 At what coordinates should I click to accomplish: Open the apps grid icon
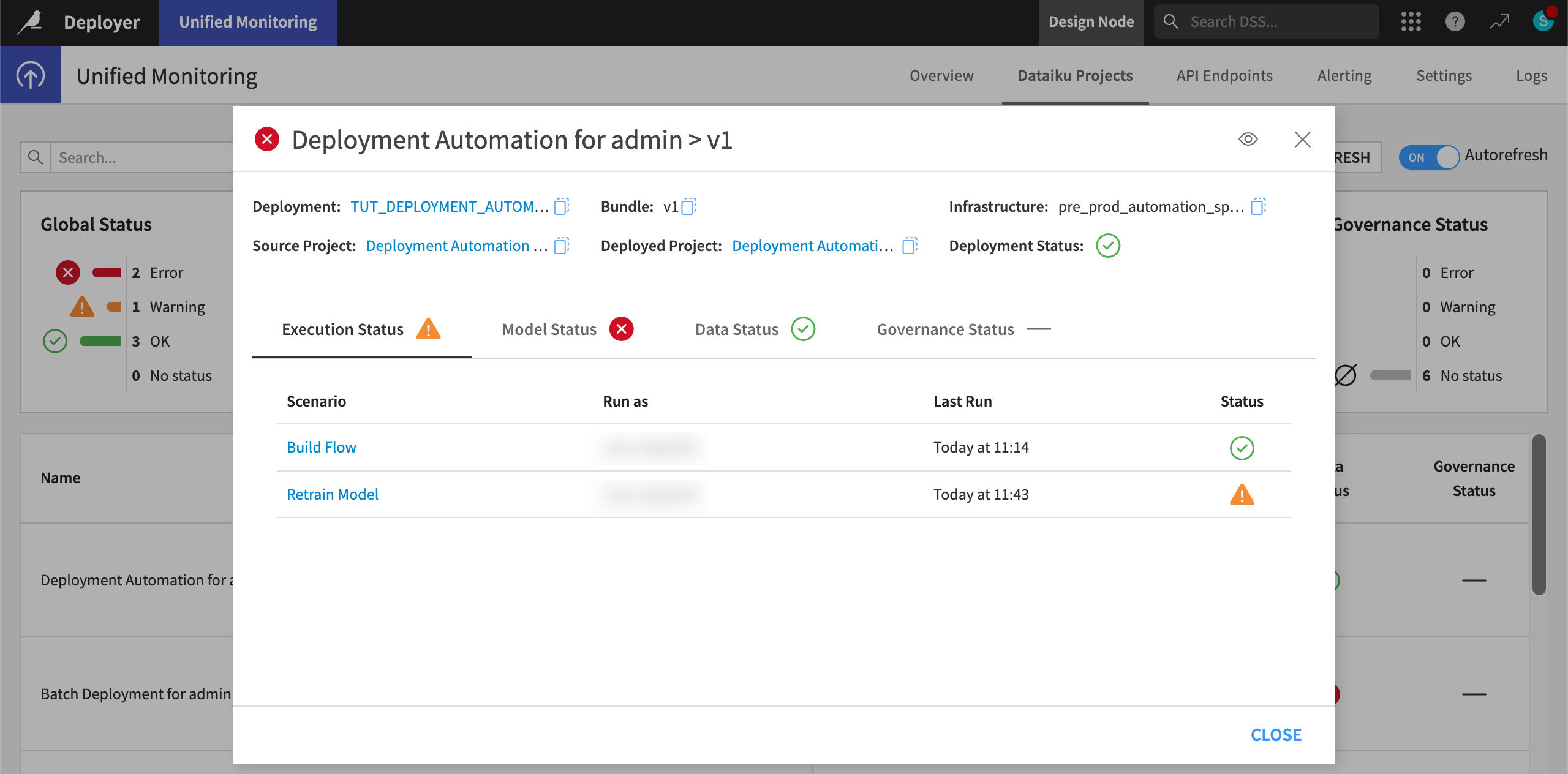(x=1411, y=21)
